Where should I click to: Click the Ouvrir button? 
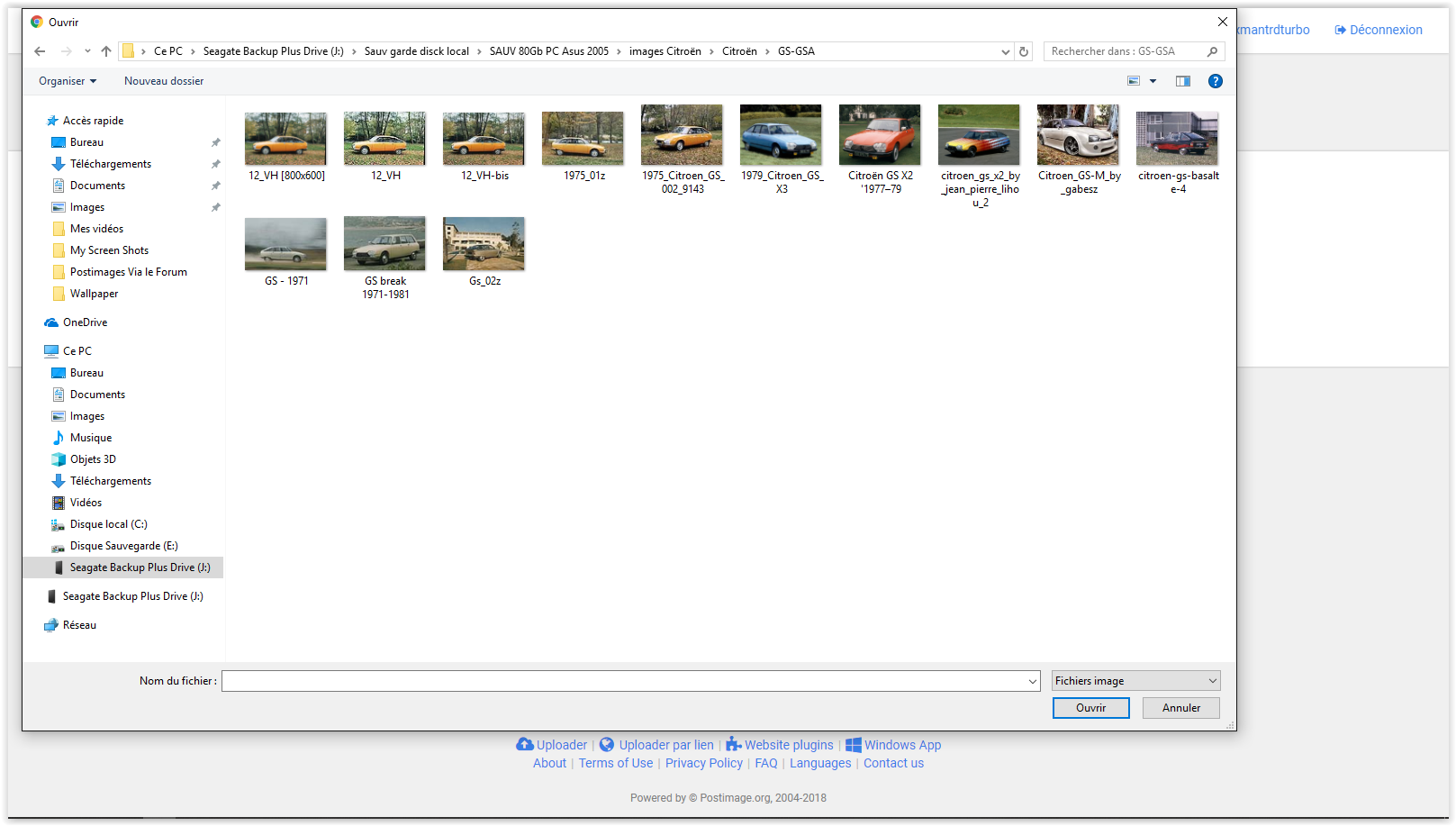1090,708
